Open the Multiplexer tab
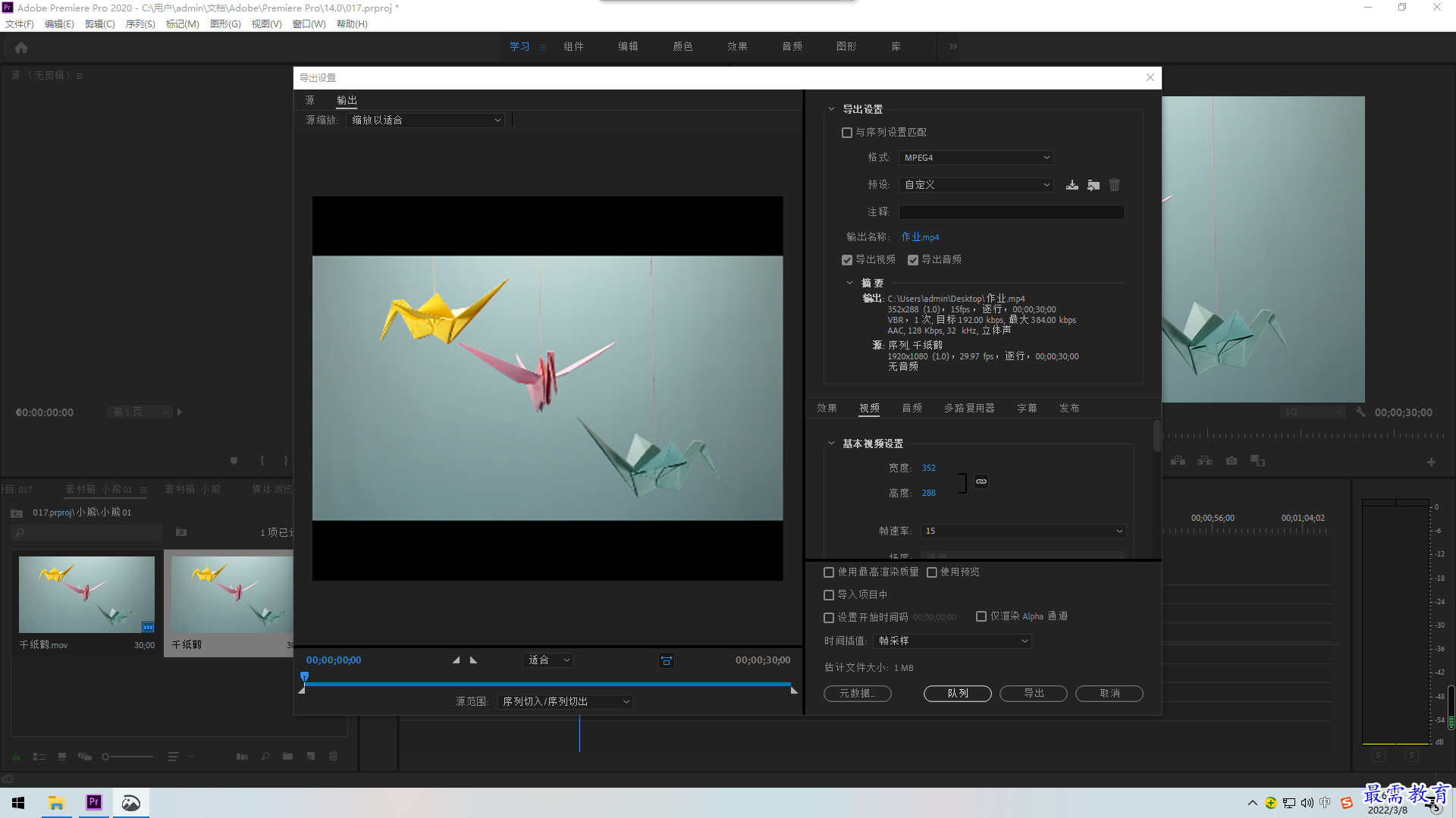This screenshot has width=1456, height=818. point(969,408)
